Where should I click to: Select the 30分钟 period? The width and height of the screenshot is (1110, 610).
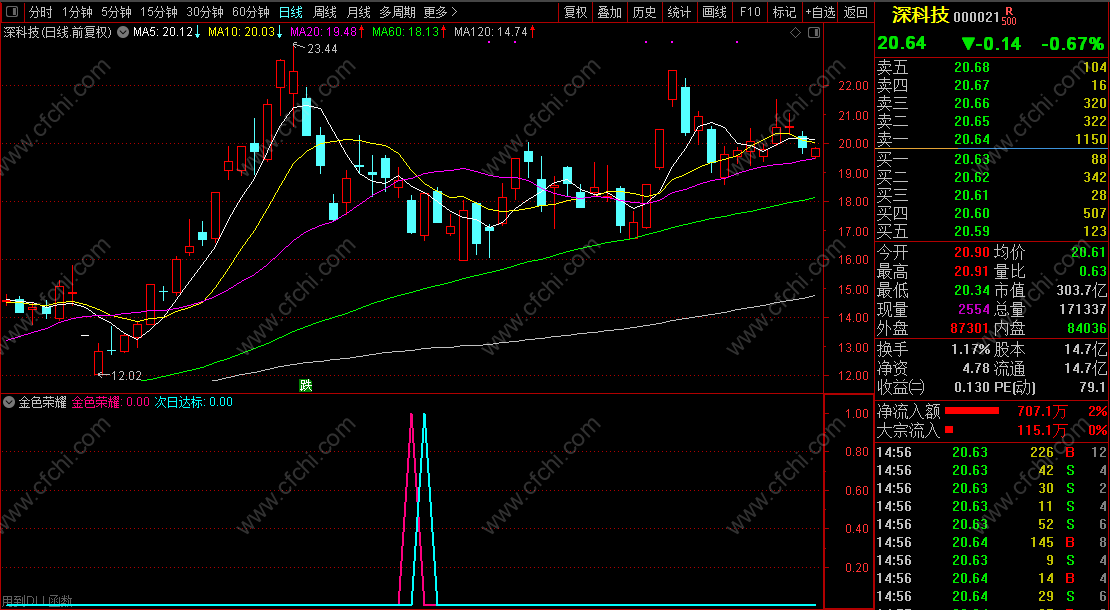(205, 12)
